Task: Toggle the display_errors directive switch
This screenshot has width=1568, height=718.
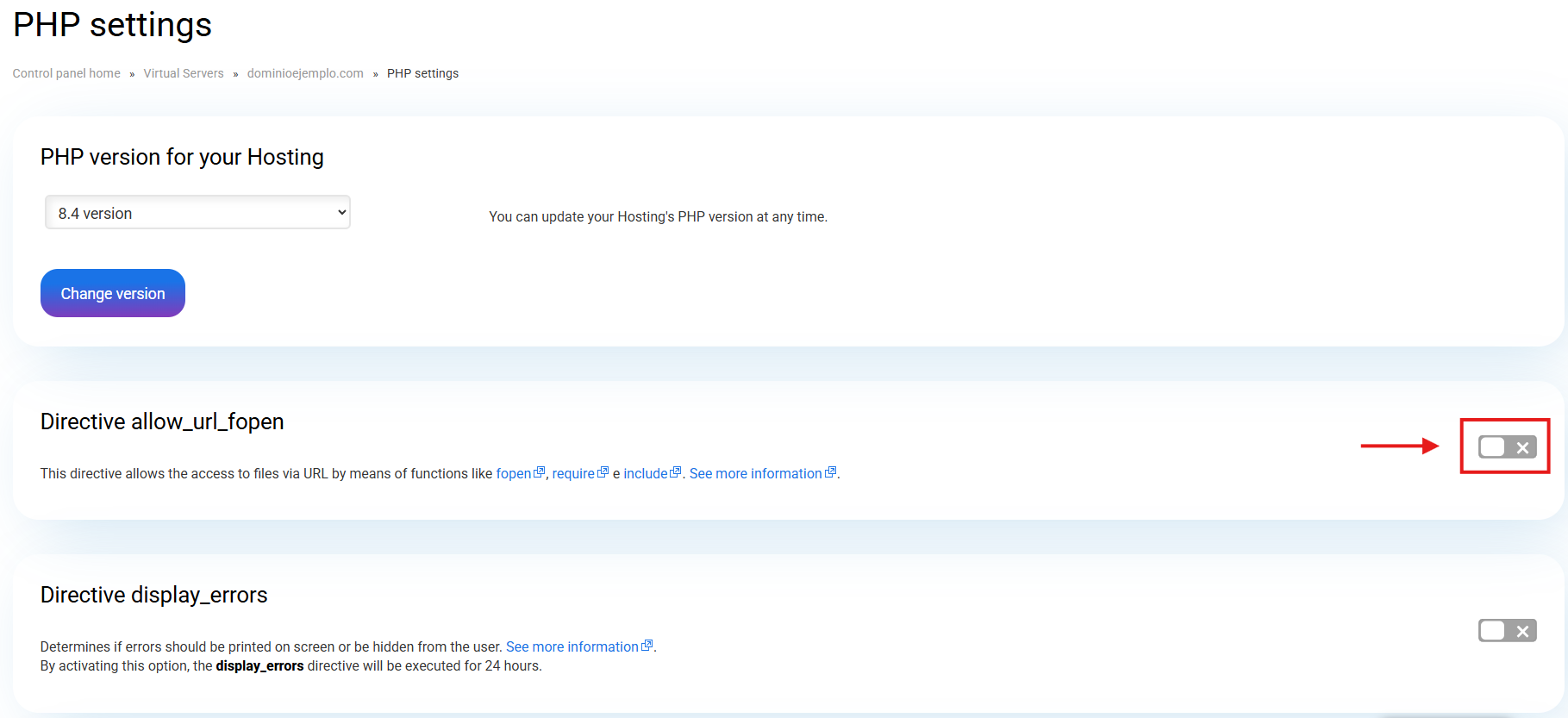Action: (x=1507, y=631)
